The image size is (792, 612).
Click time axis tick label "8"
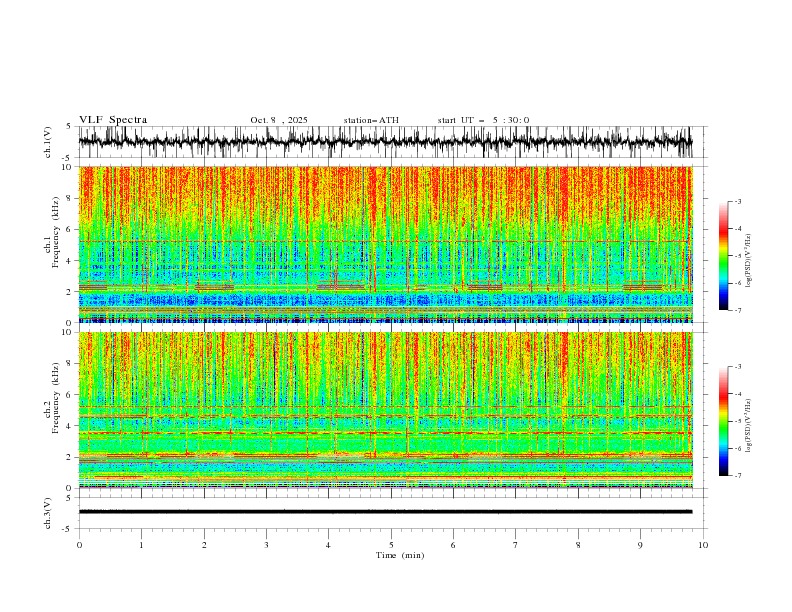coord(578,545)
